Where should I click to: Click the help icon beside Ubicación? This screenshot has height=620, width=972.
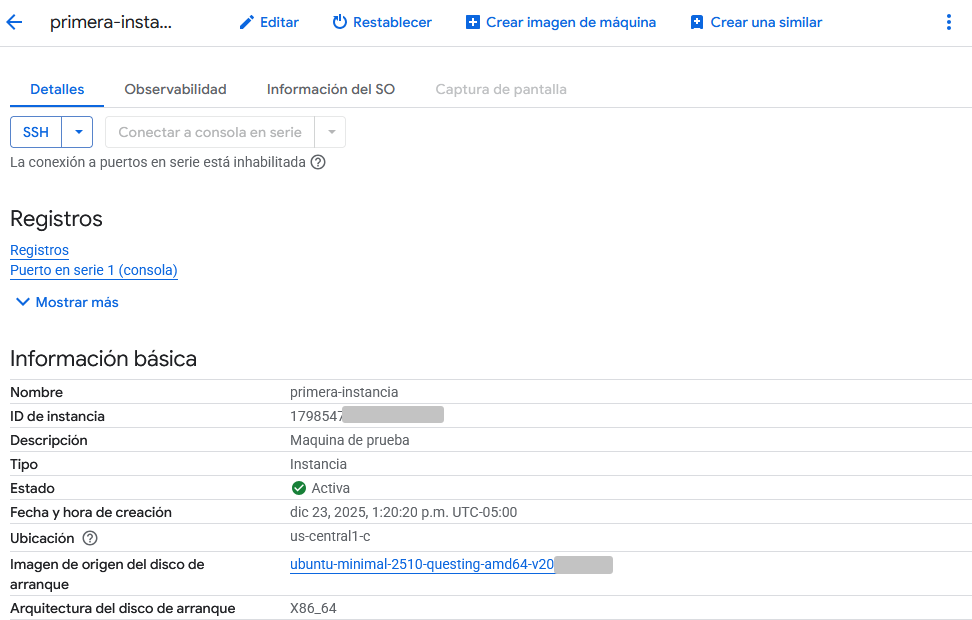click(x=90, y=538)
